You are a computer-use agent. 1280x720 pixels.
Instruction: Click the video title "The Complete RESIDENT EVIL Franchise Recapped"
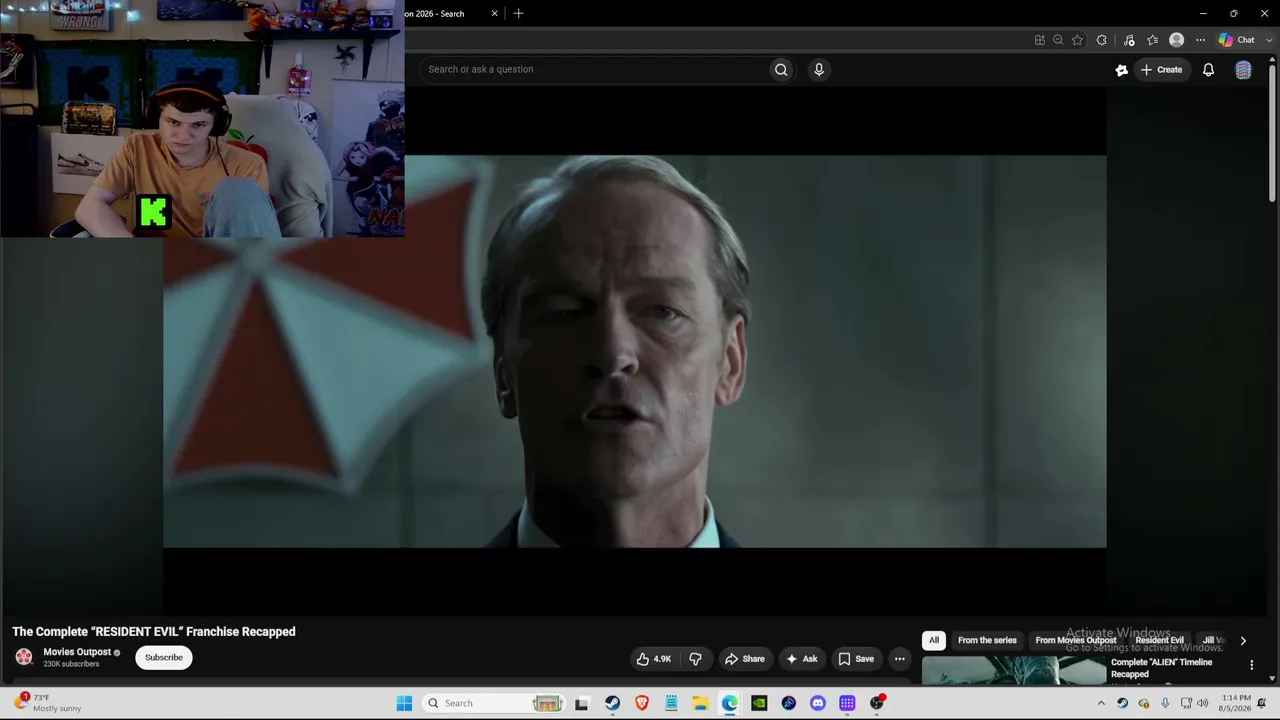[154, 632]
